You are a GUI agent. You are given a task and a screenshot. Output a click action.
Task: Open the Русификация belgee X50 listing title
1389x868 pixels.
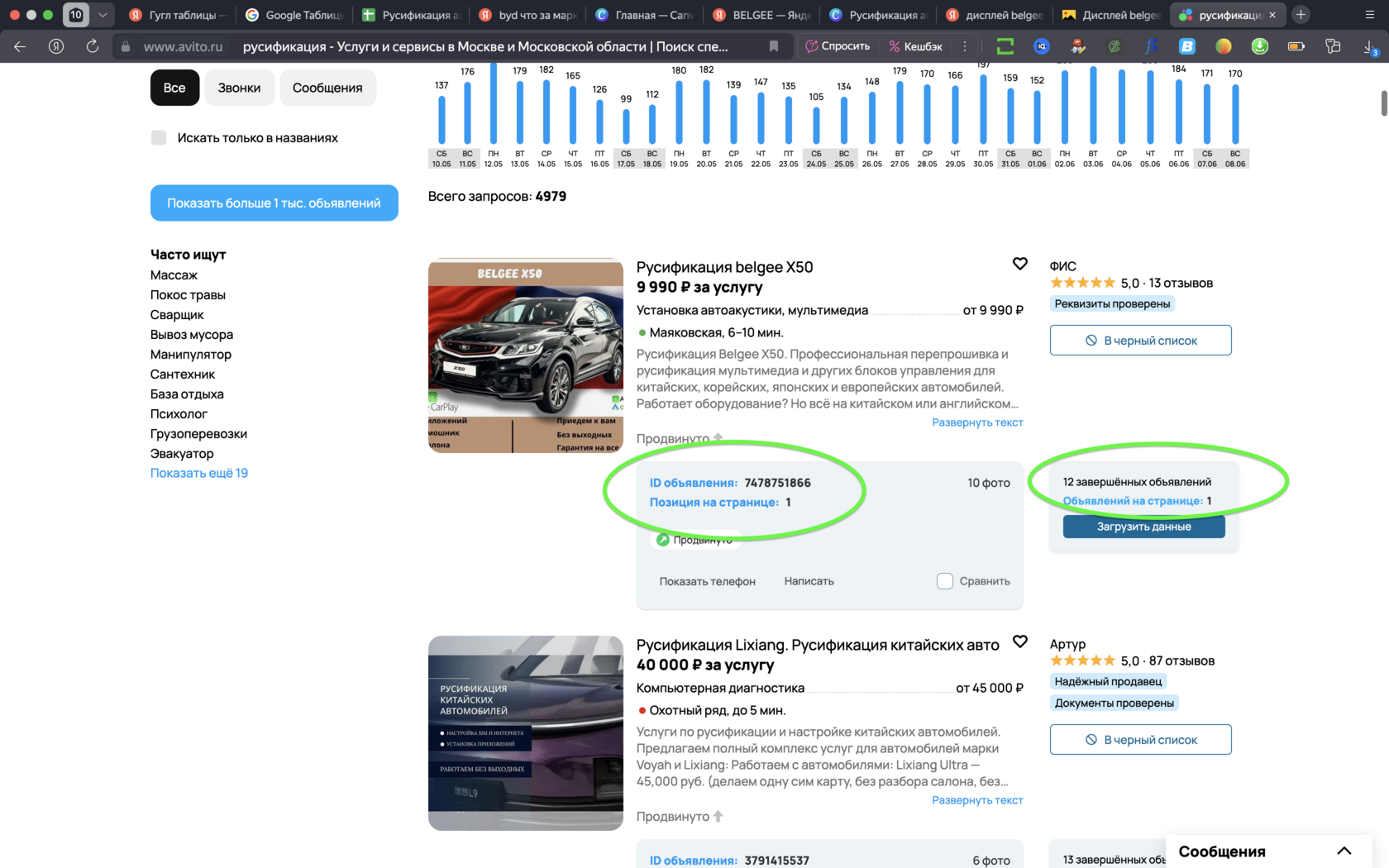click(x=725, y=267)
